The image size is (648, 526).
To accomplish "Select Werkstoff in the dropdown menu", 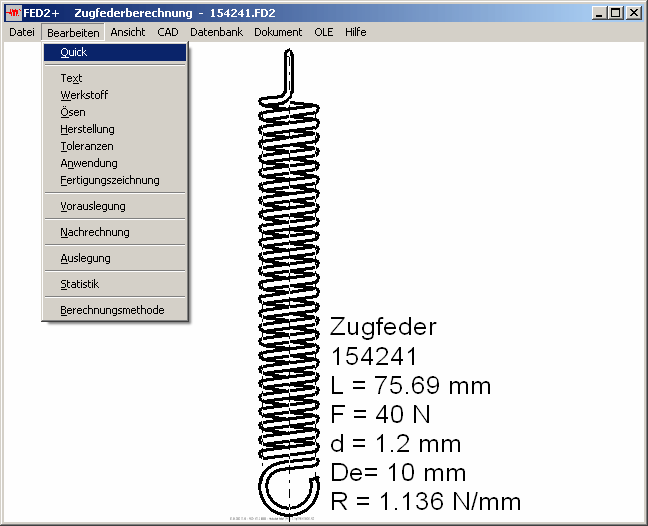I will pos(84,95).
